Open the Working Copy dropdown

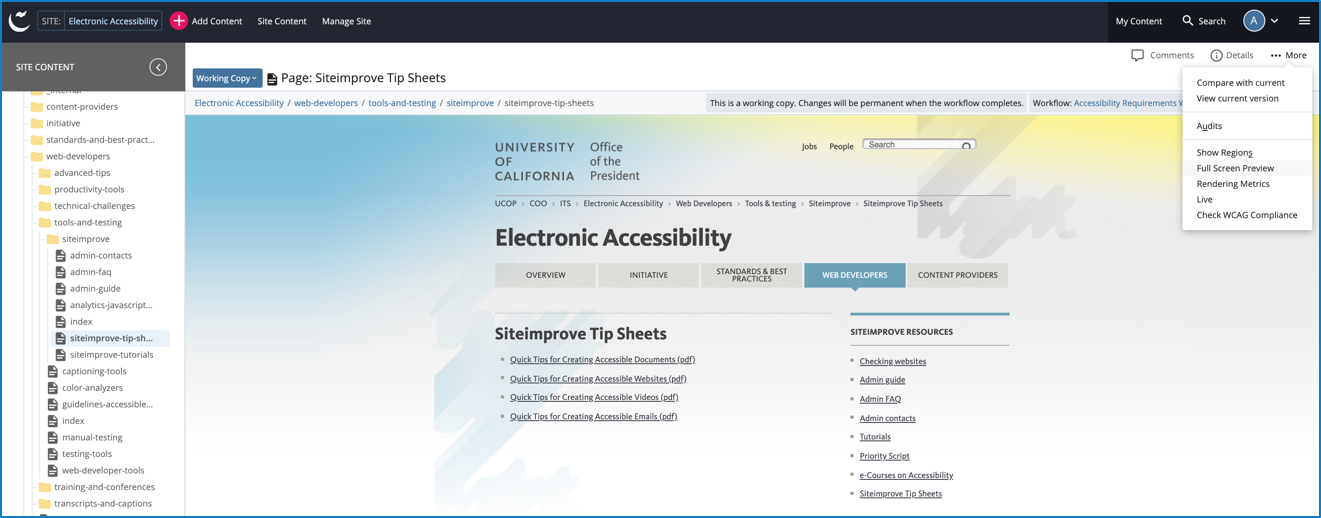point(227,78)
